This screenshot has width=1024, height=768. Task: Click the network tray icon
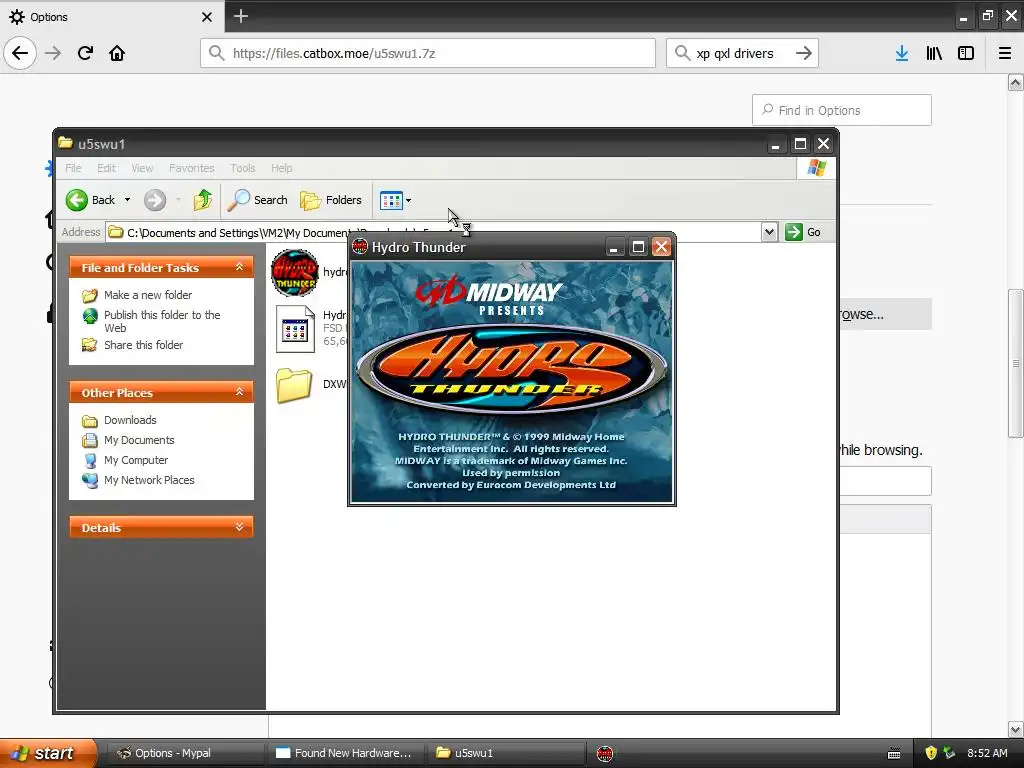pos(950,753)
